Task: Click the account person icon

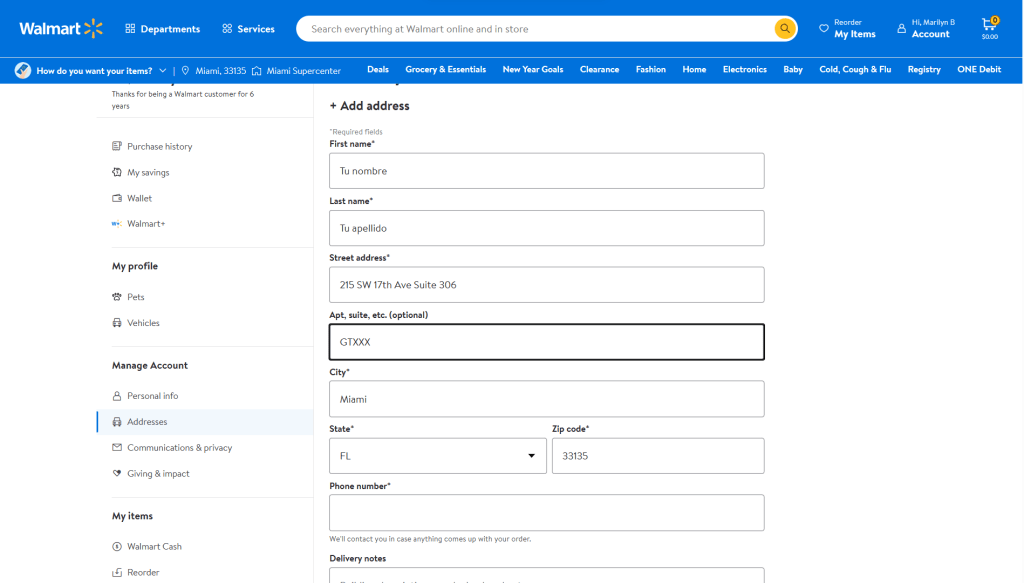Action: 901,29
